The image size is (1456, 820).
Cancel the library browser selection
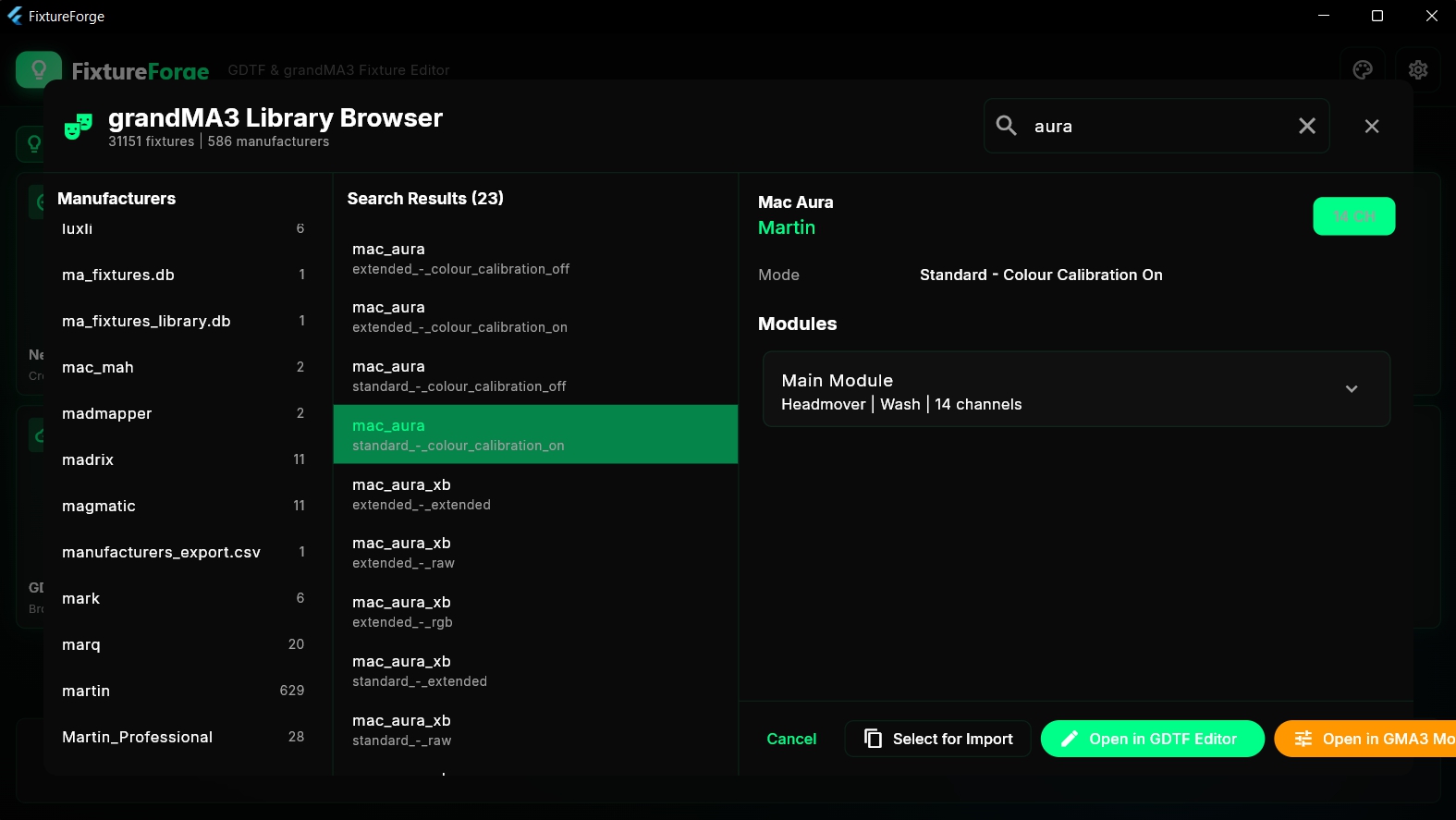791,739
